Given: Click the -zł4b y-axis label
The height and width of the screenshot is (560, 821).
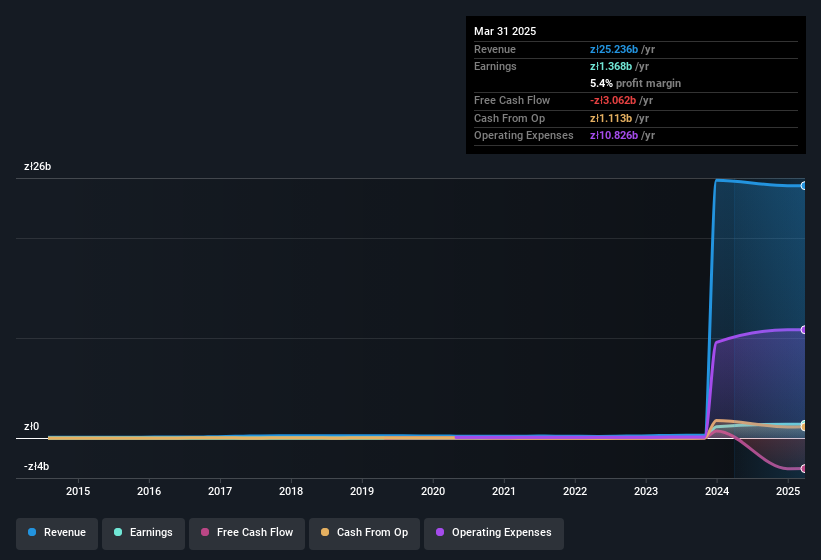Looking at the screenshot, I should [x=37, y=466].
